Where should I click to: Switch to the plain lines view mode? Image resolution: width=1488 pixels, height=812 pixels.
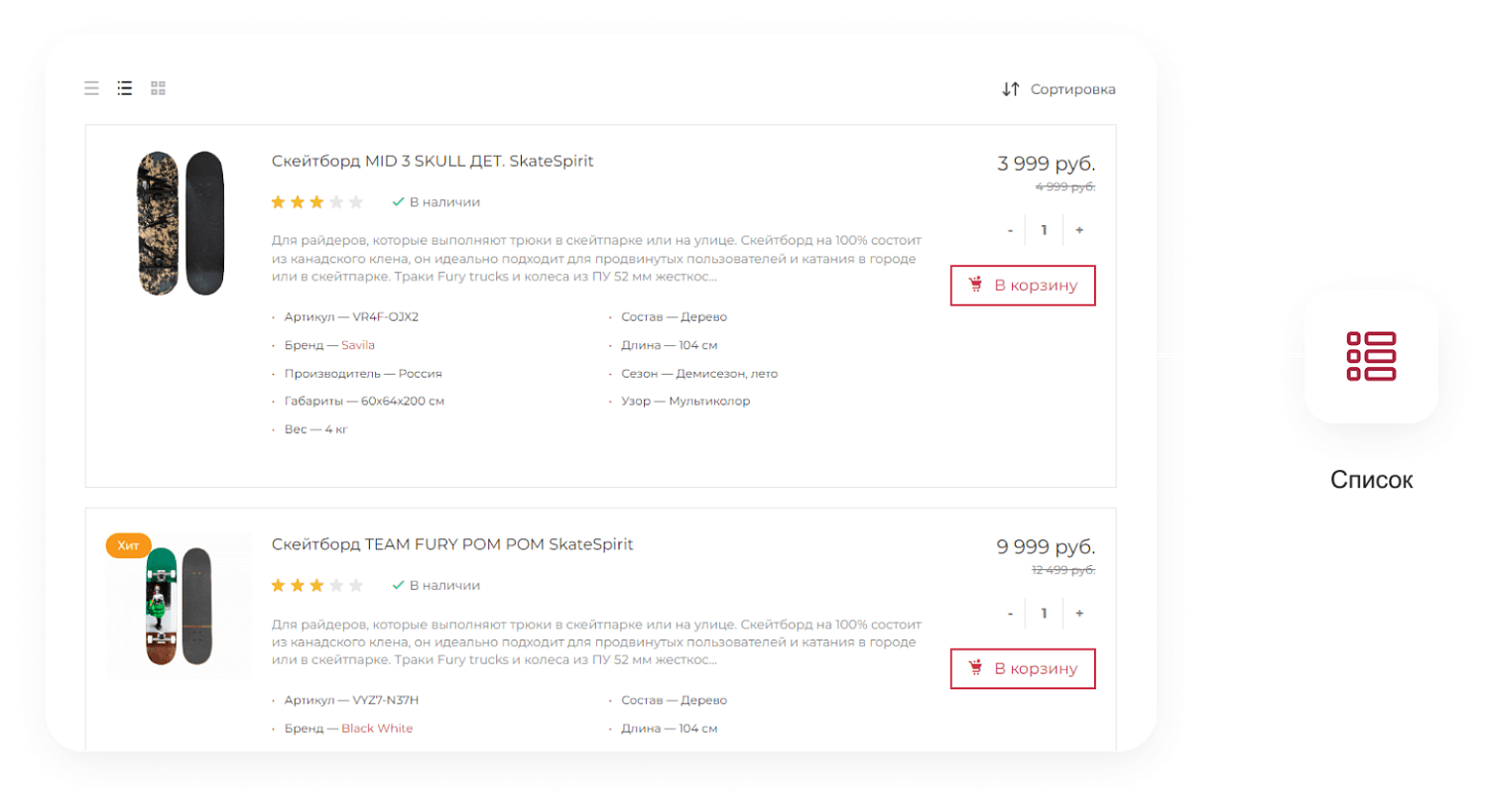91,88
